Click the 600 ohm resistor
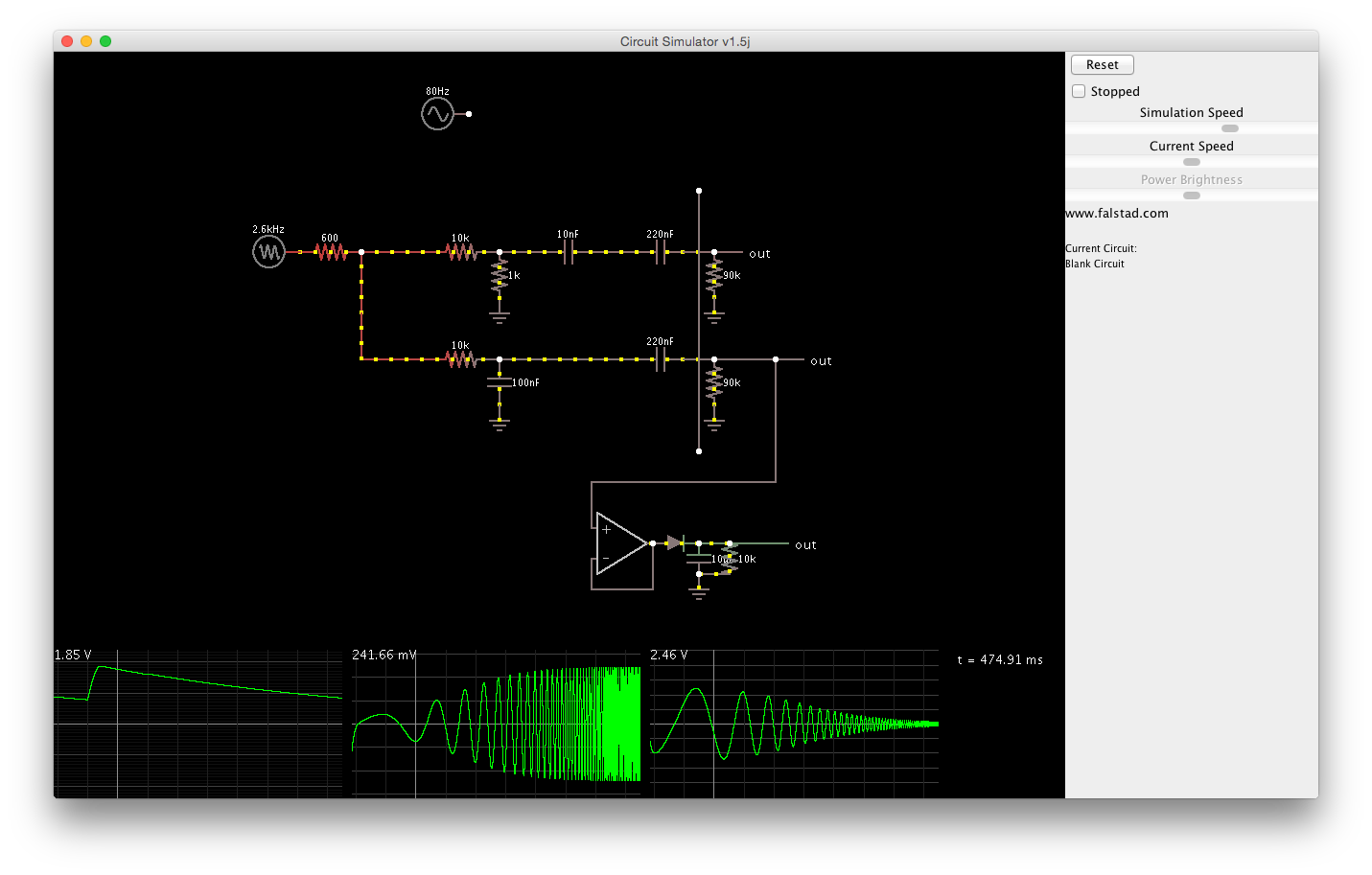The image size is (1372, 875). click(x=331, y=252)
